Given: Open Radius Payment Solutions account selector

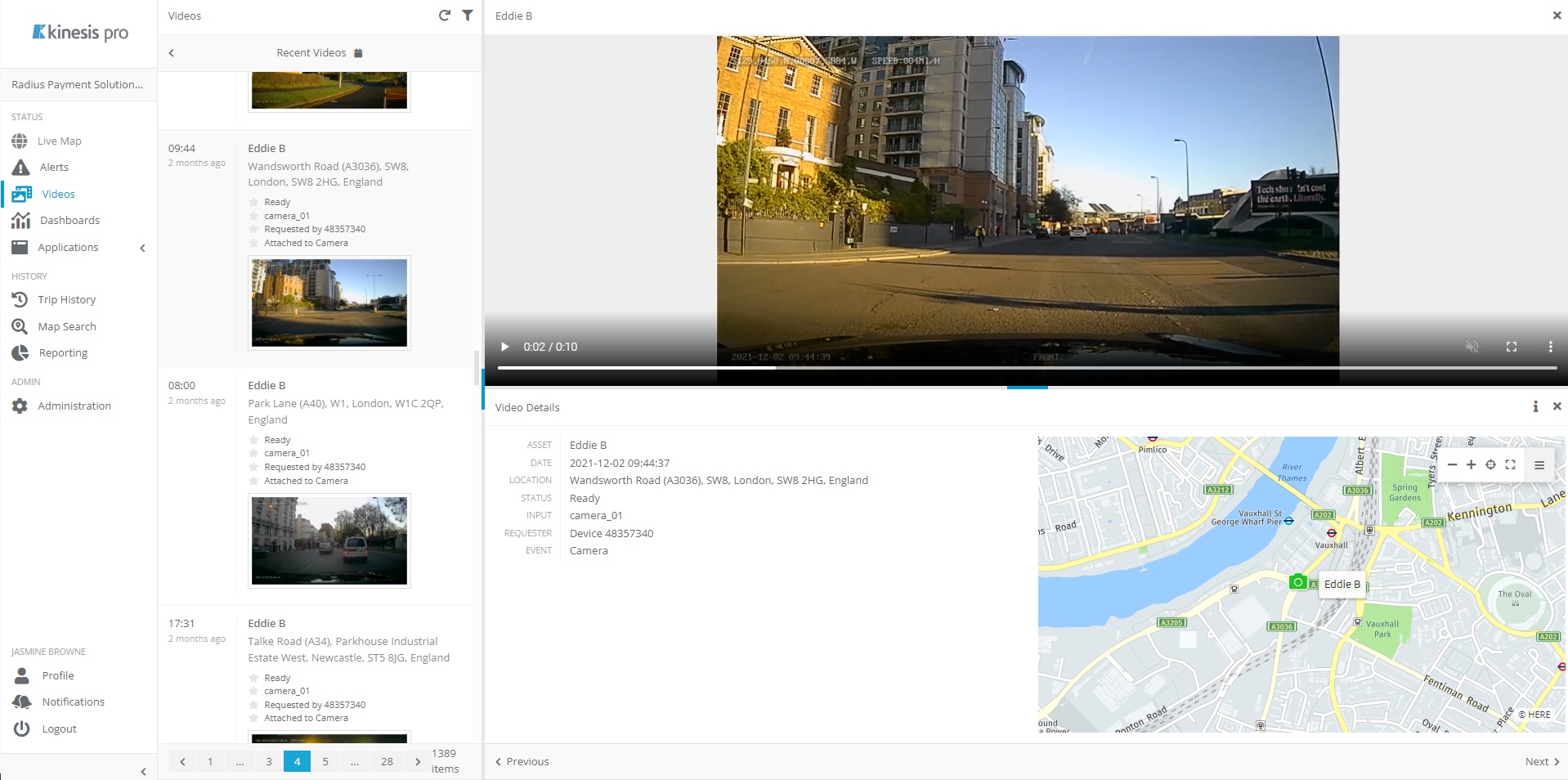Looking at the screenshot, I should click(x=78, y=84).
